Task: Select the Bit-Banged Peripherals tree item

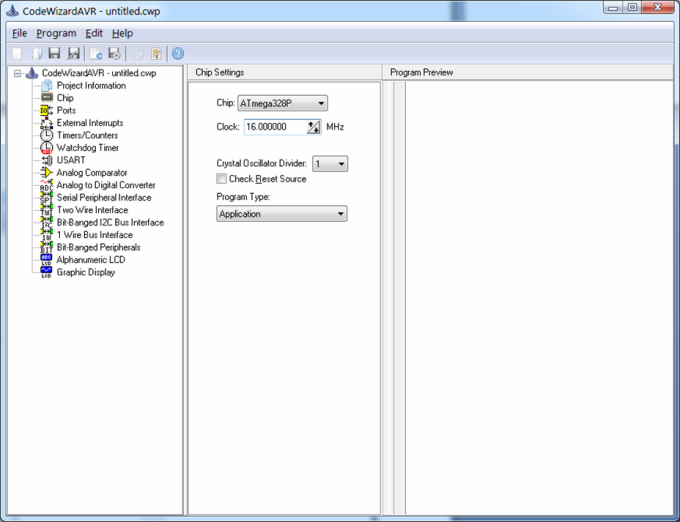Action: 98,248
